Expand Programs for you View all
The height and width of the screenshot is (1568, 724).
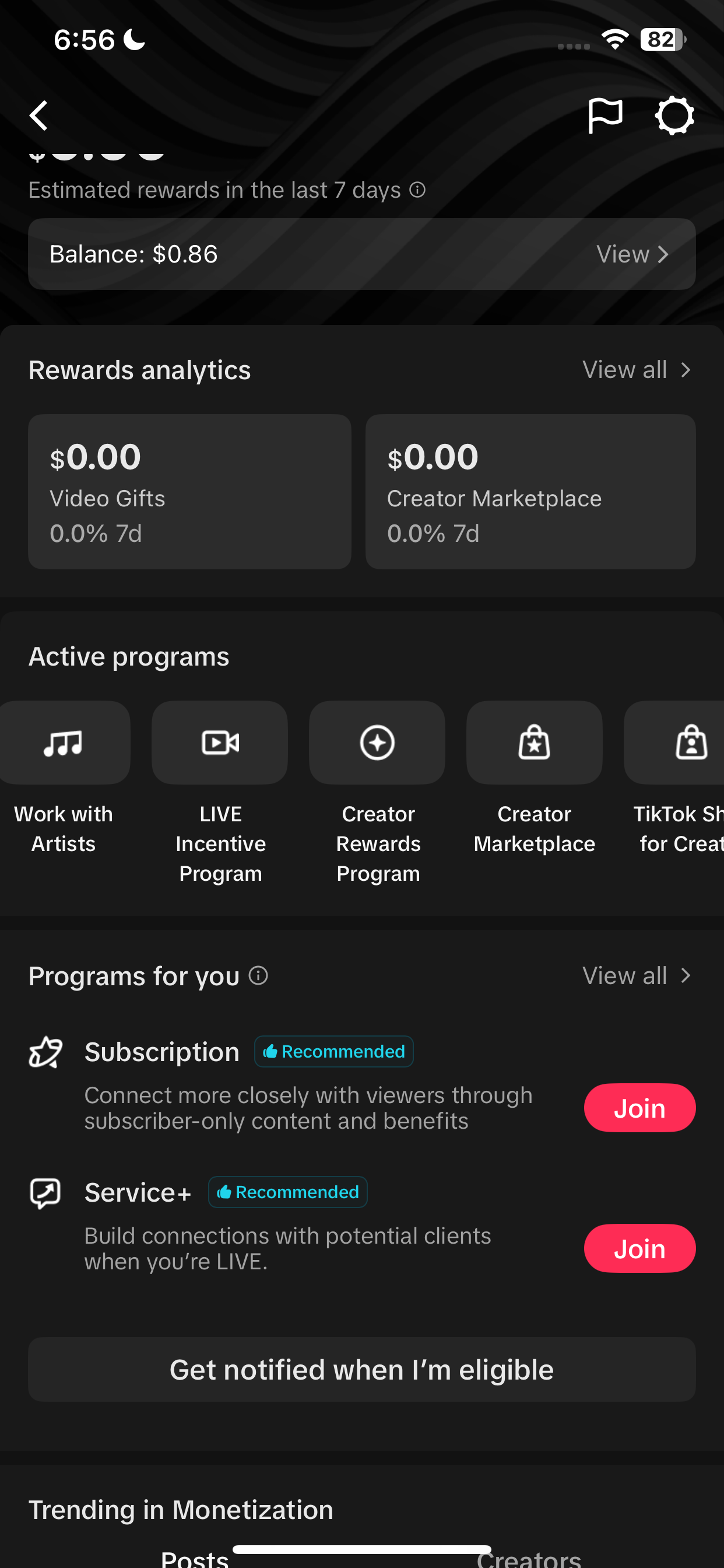pyautogui.click(x=637, y=976)
